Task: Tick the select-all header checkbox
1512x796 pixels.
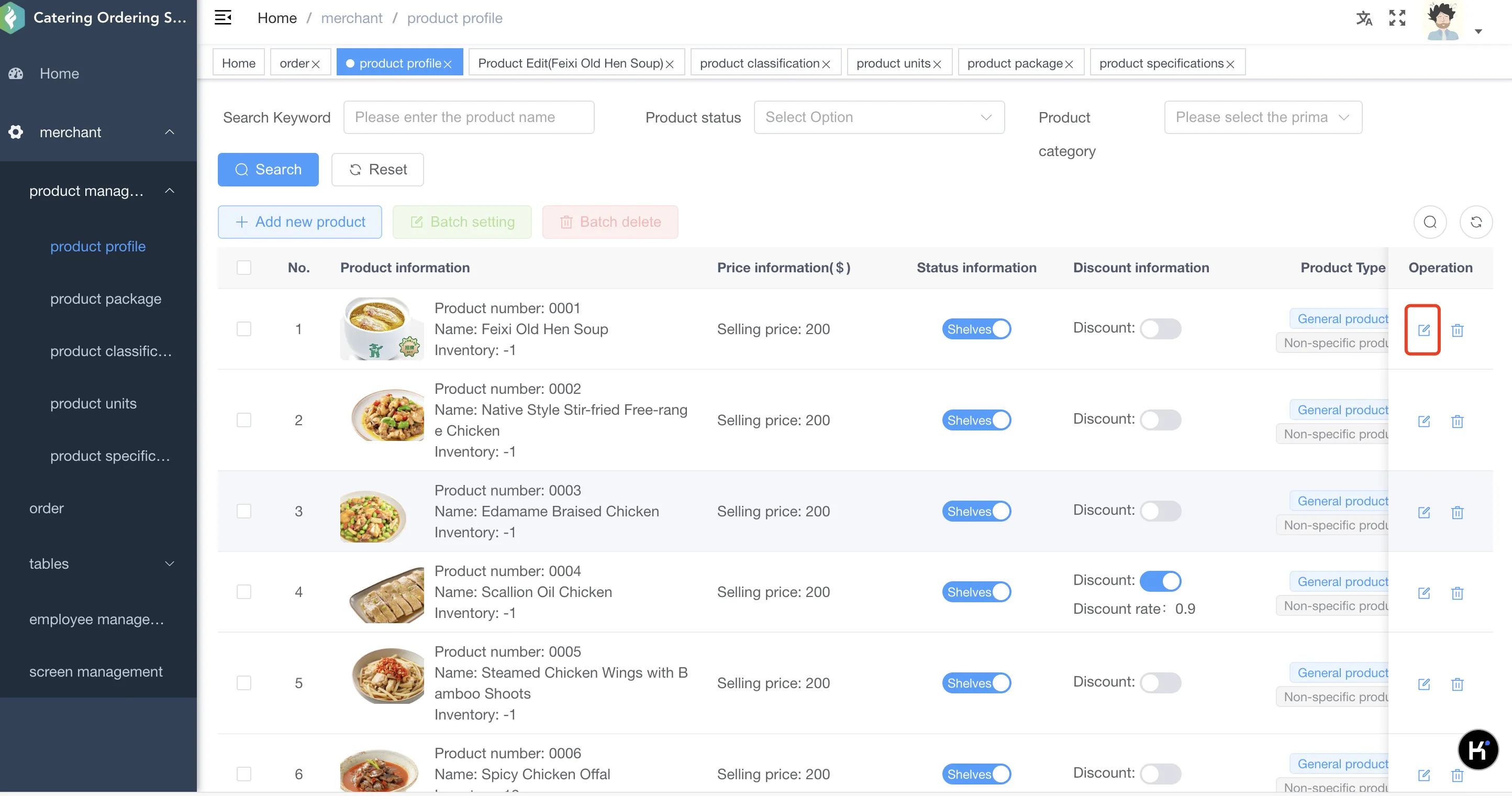Action: click(243, 268)
